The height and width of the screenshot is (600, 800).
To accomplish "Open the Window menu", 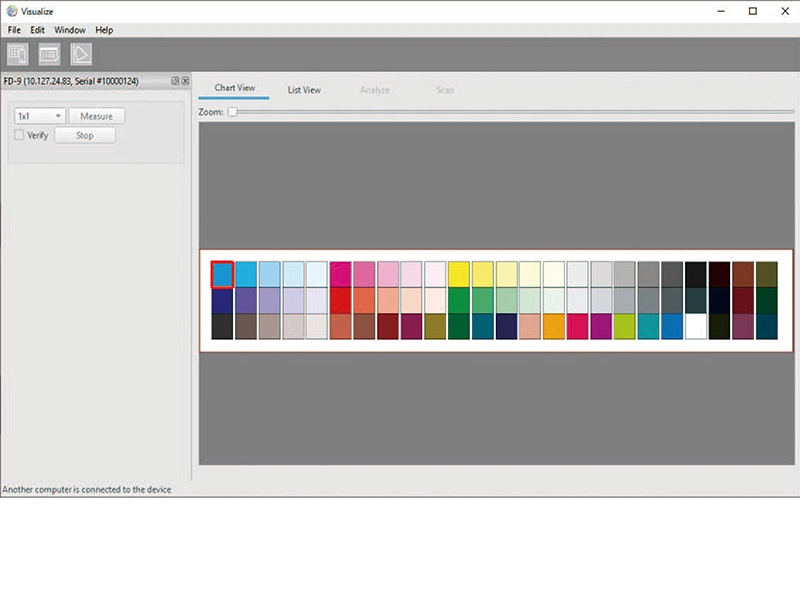I will pos(69,30).
